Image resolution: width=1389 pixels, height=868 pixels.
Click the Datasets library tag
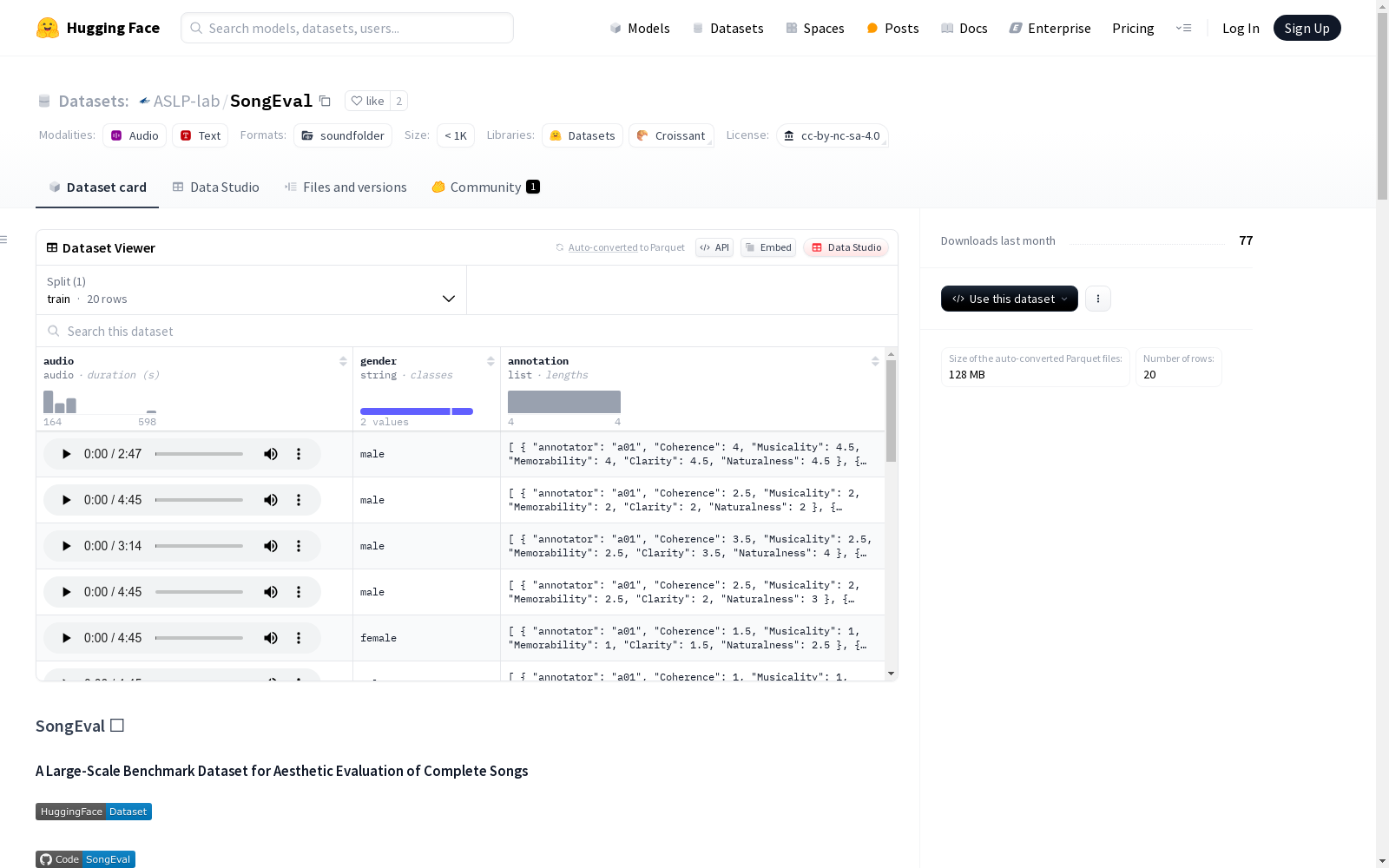[x=583, y=135]
